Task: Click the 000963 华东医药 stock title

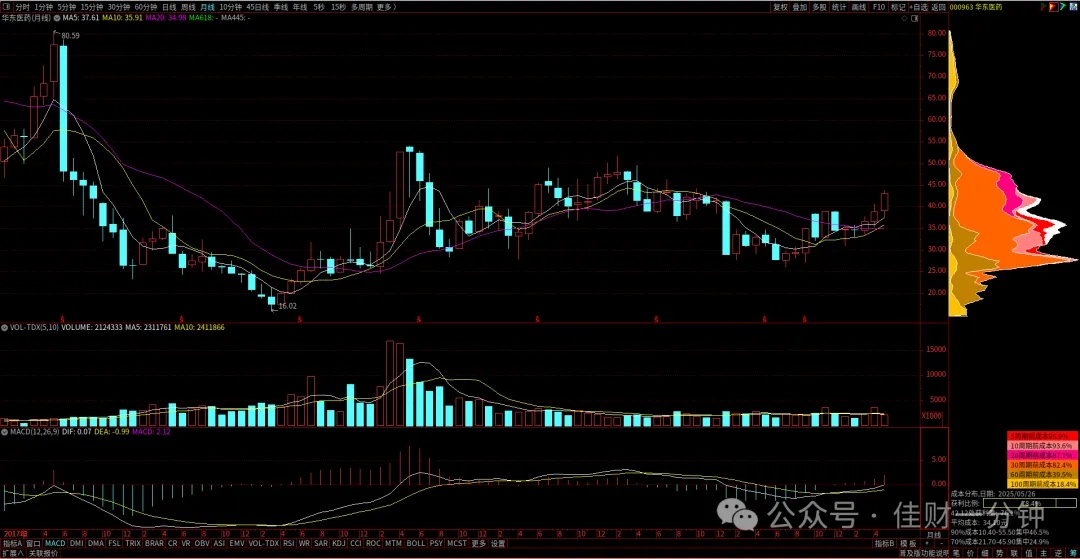Action: pyautogui.click(x=976, y=8)
